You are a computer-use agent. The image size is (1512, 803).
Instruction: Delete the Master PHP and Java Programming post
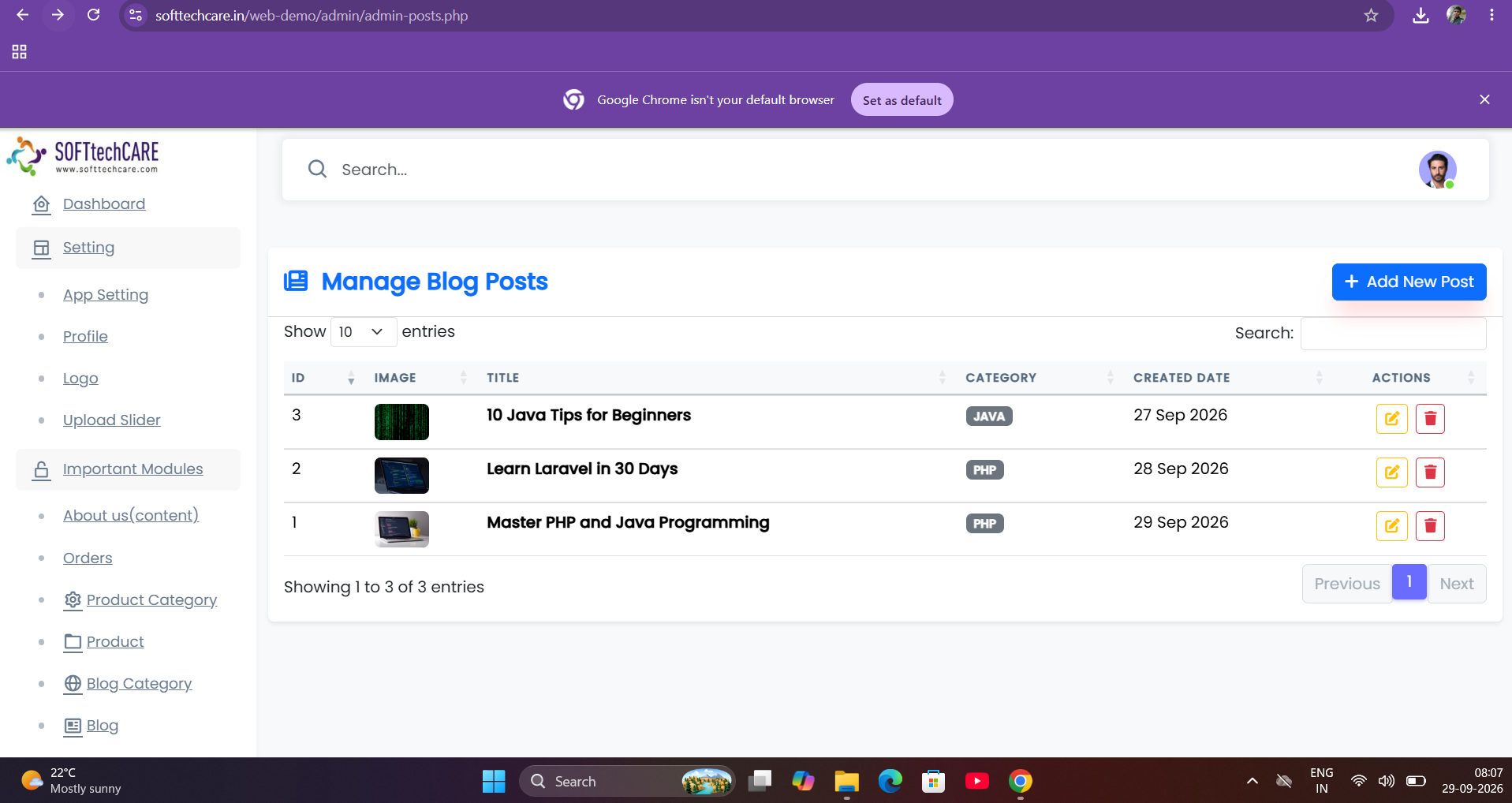click(1430, 525)
